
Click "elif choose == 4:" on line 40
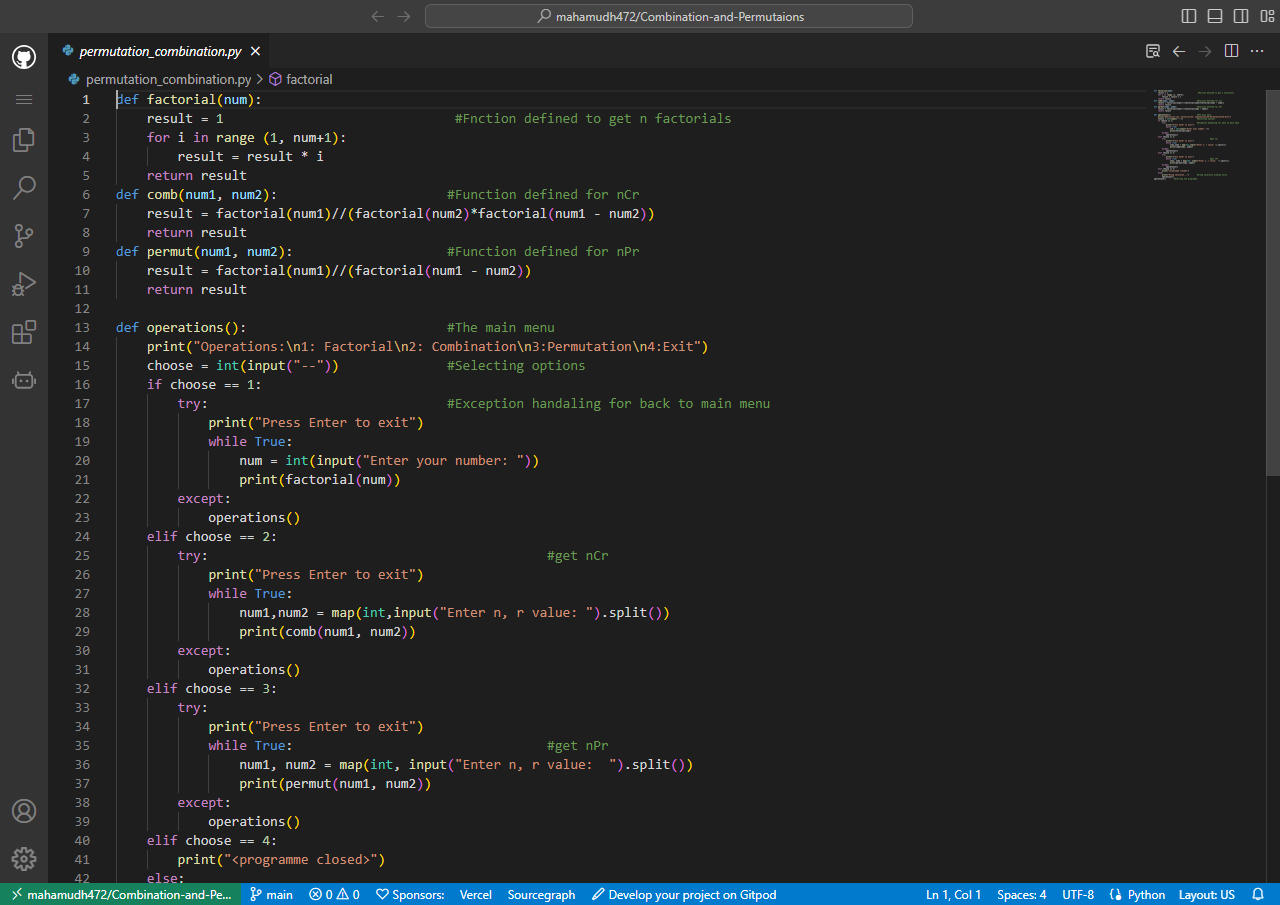(212, 840)
